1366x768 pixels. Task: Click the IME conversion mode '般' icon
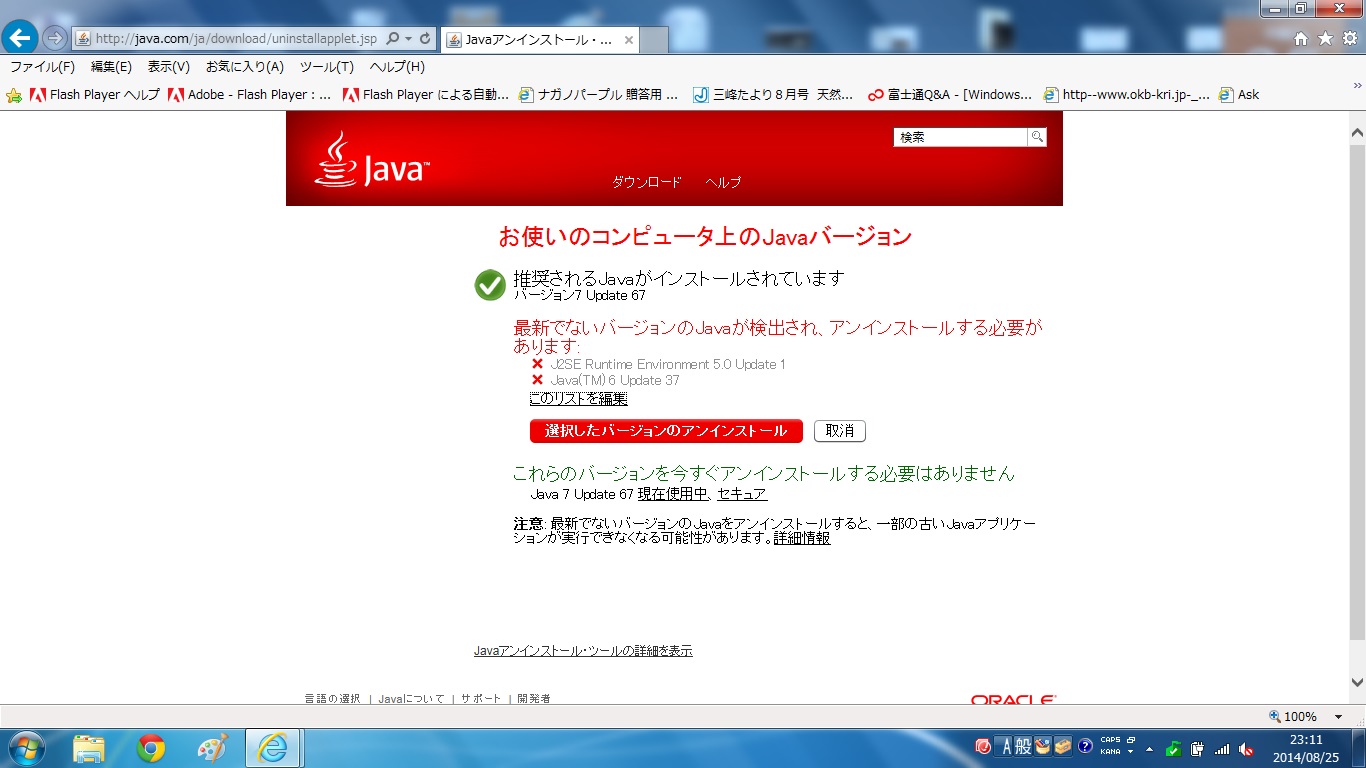pyautogui.click(x=1024, y=746)
